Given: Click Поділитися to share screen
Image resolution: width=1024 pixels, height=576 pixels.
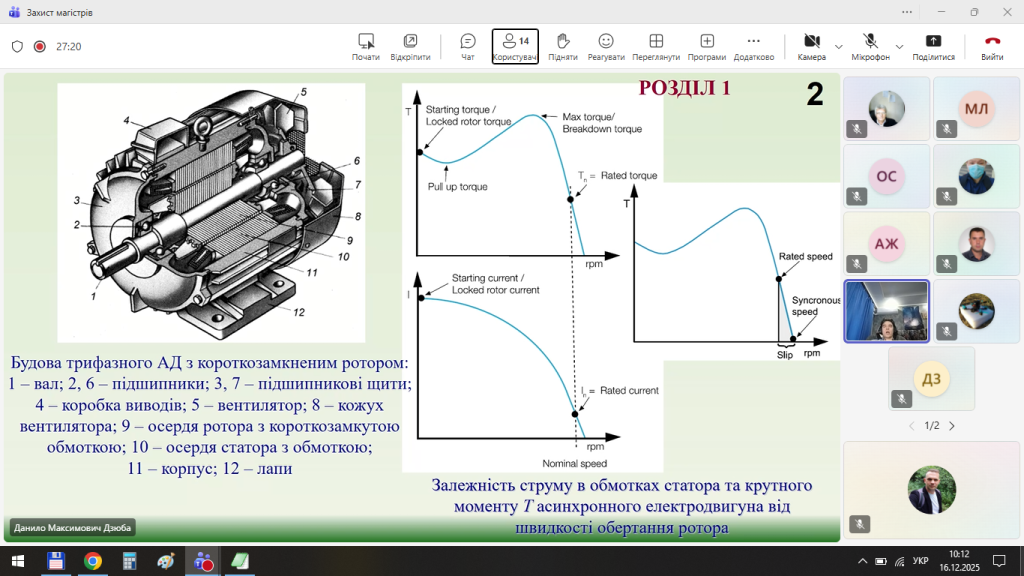Looking at the screenshot, I should click(x=933, y=46).
